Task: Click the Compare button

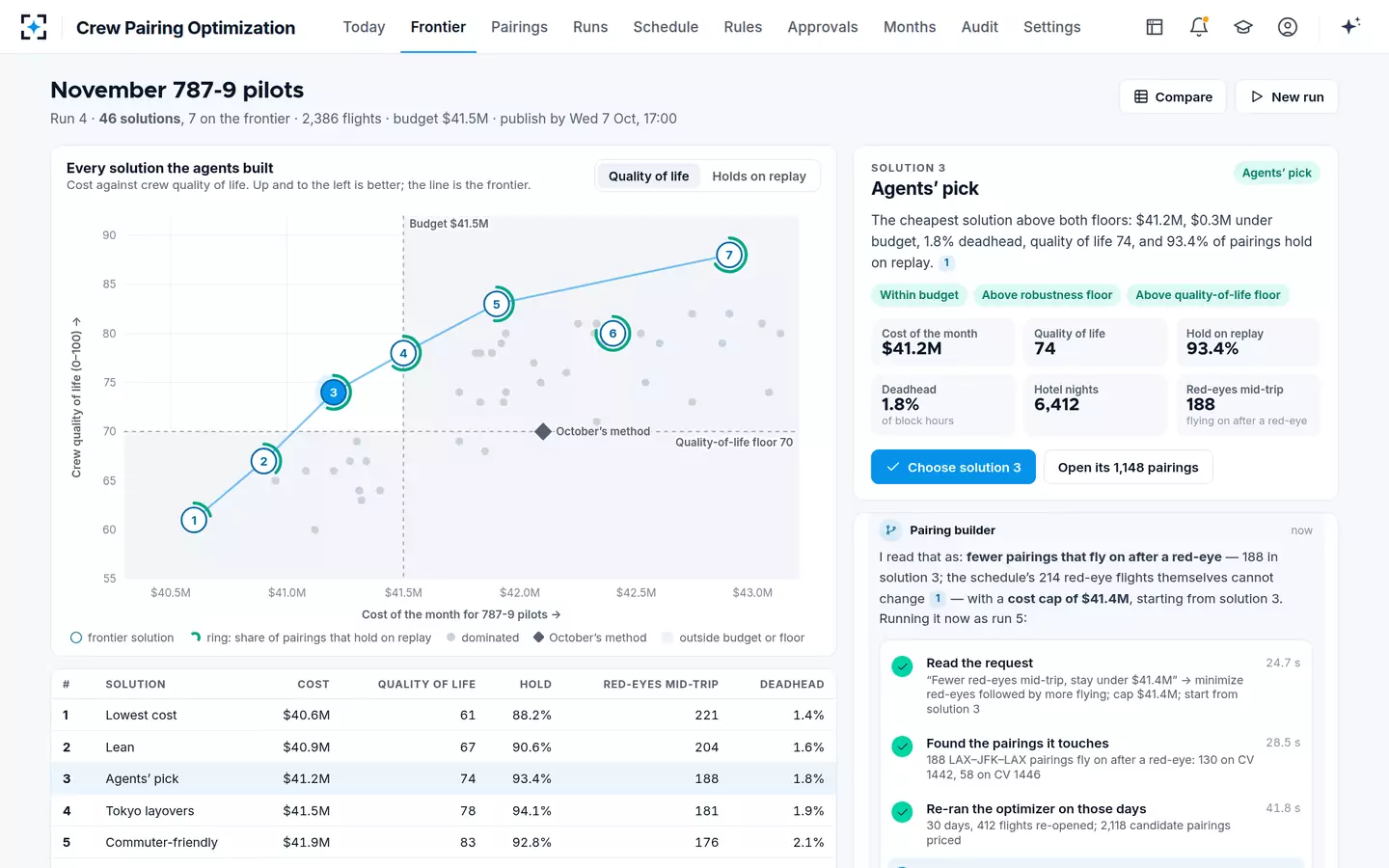Action: point(1173,96)
